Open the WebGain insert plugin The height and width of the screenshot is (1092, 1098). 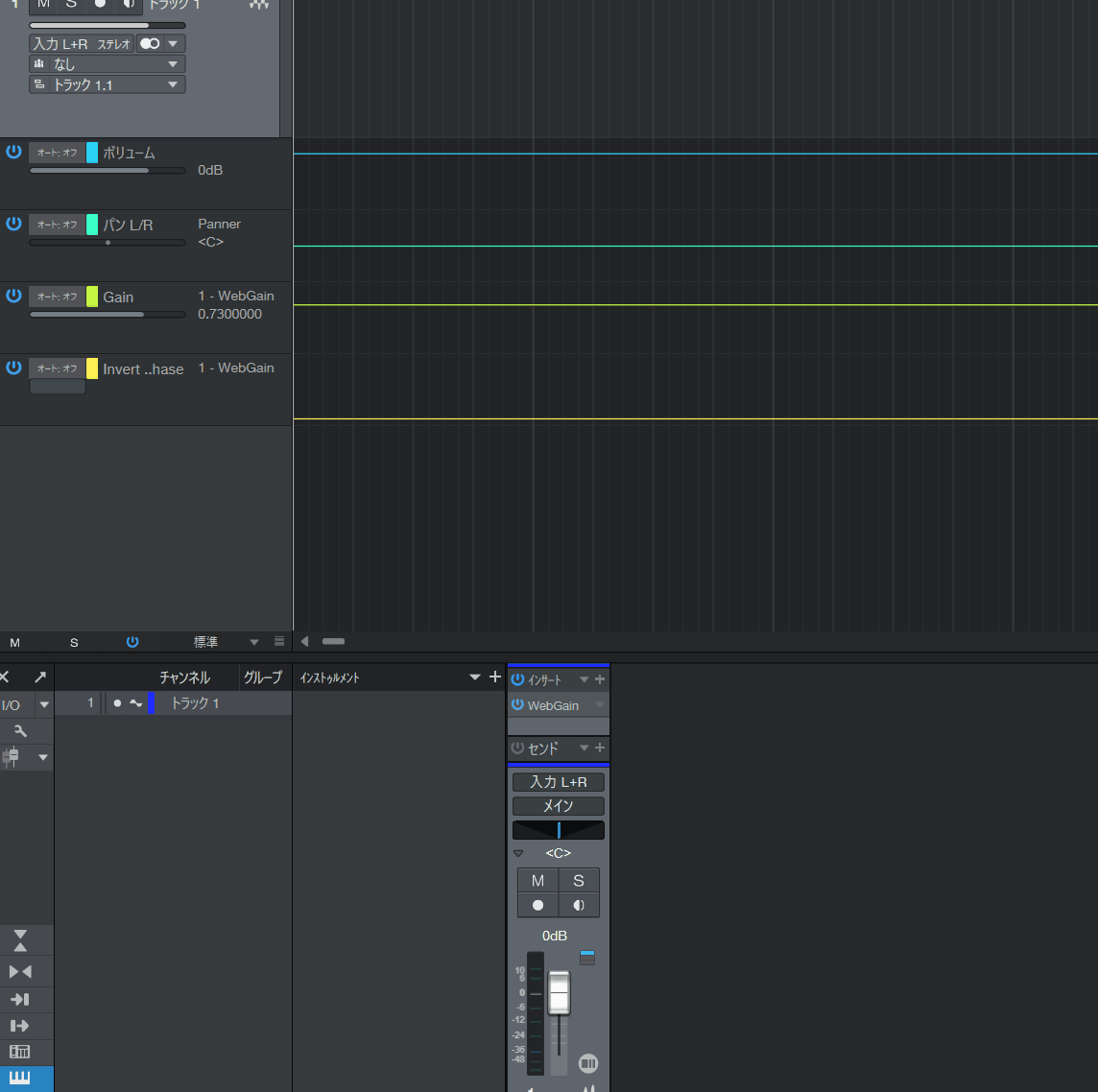pos(553,705)
